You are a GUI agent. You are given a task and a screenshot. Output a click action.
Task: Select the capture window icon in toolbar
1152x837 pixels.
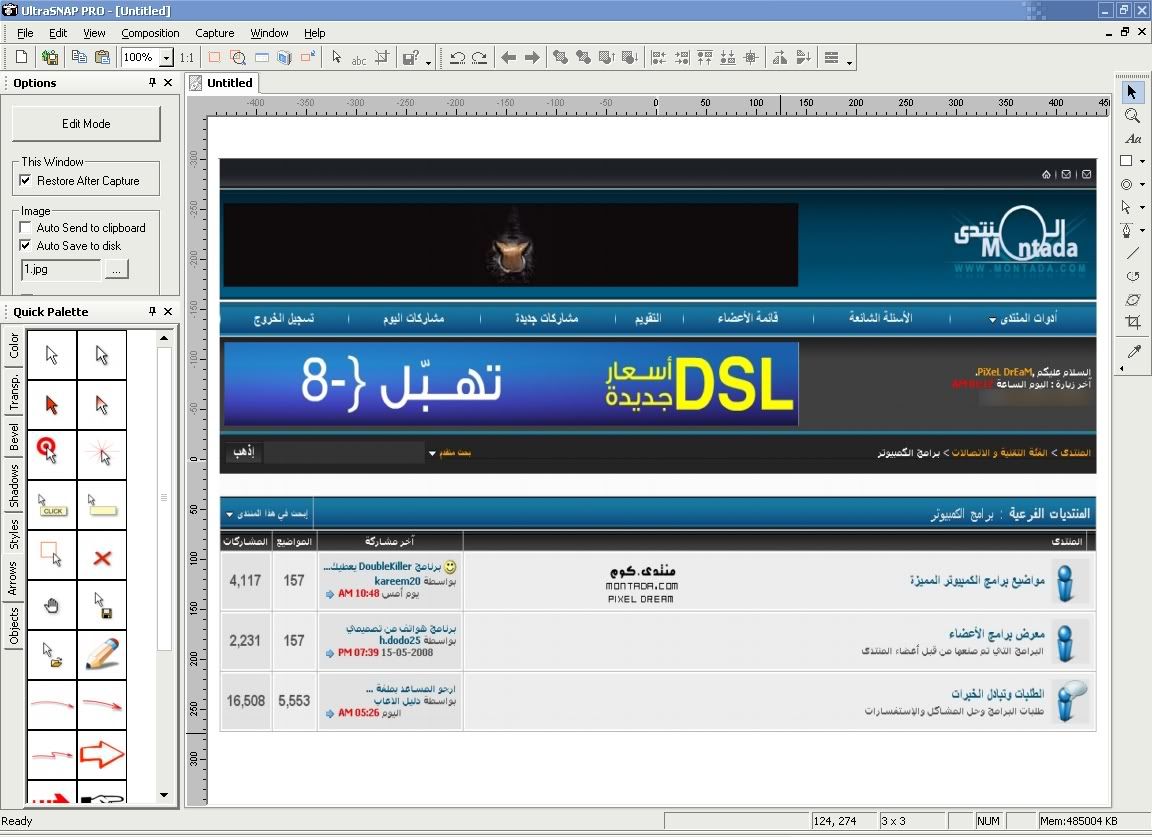pyautogui.click(x=262, y=57)
